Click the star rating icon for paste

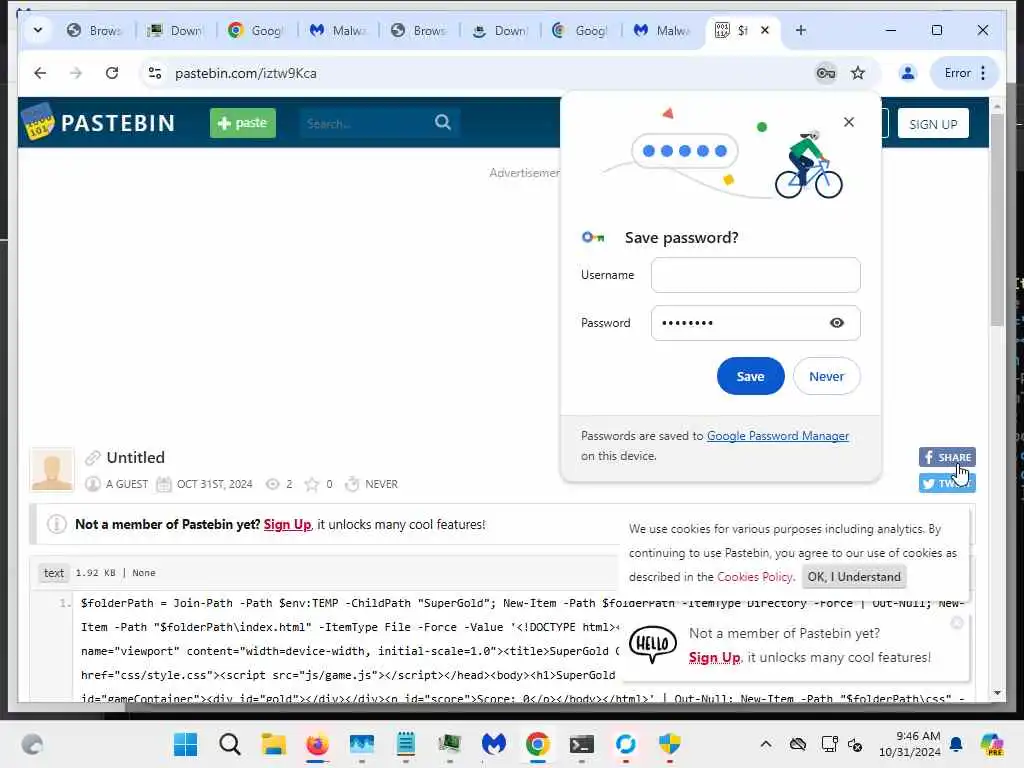click(312, 484)
